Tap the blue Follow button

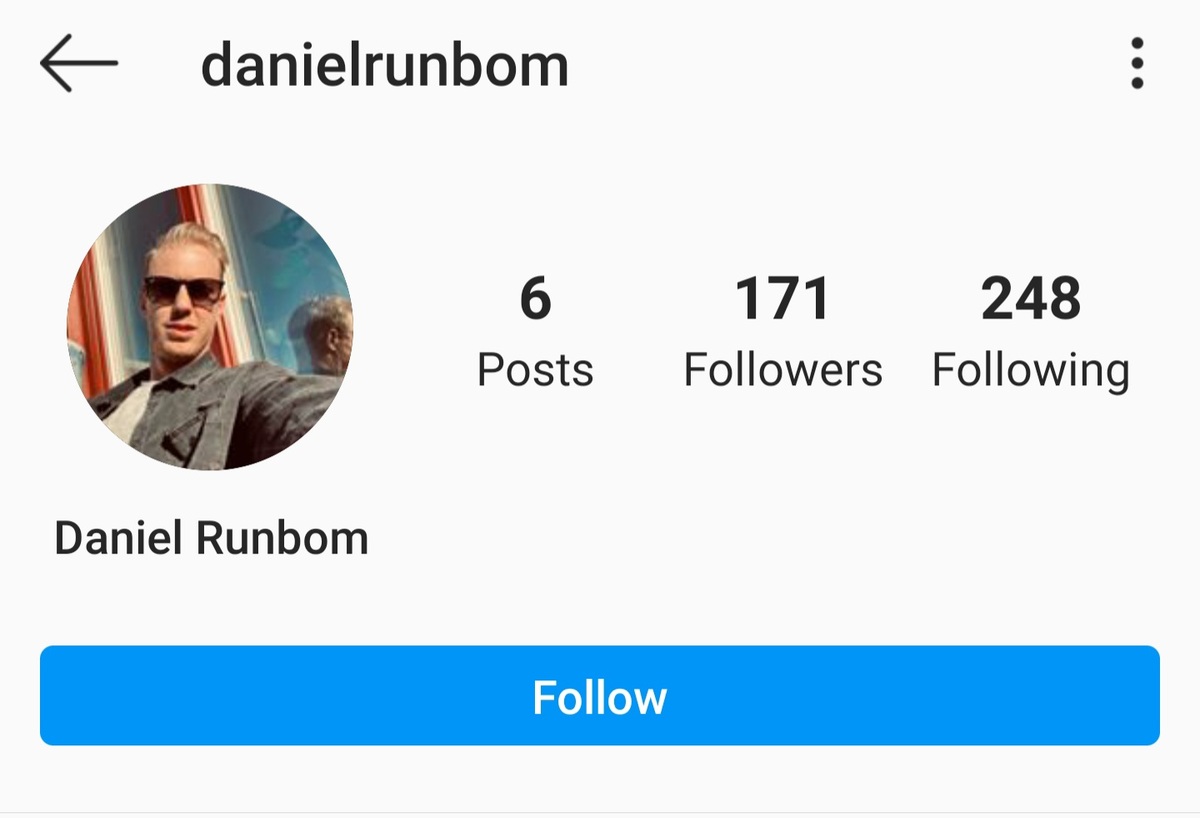coord(600,695)
